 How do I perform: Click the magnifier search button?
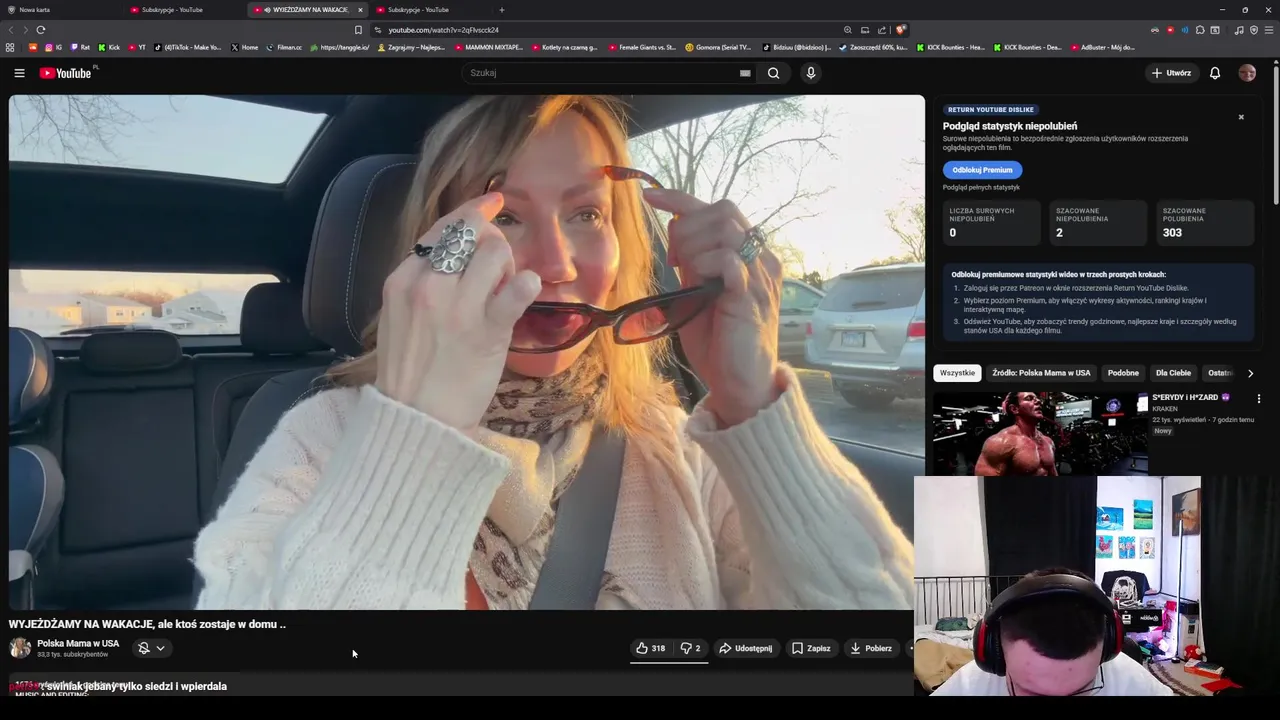773,73
